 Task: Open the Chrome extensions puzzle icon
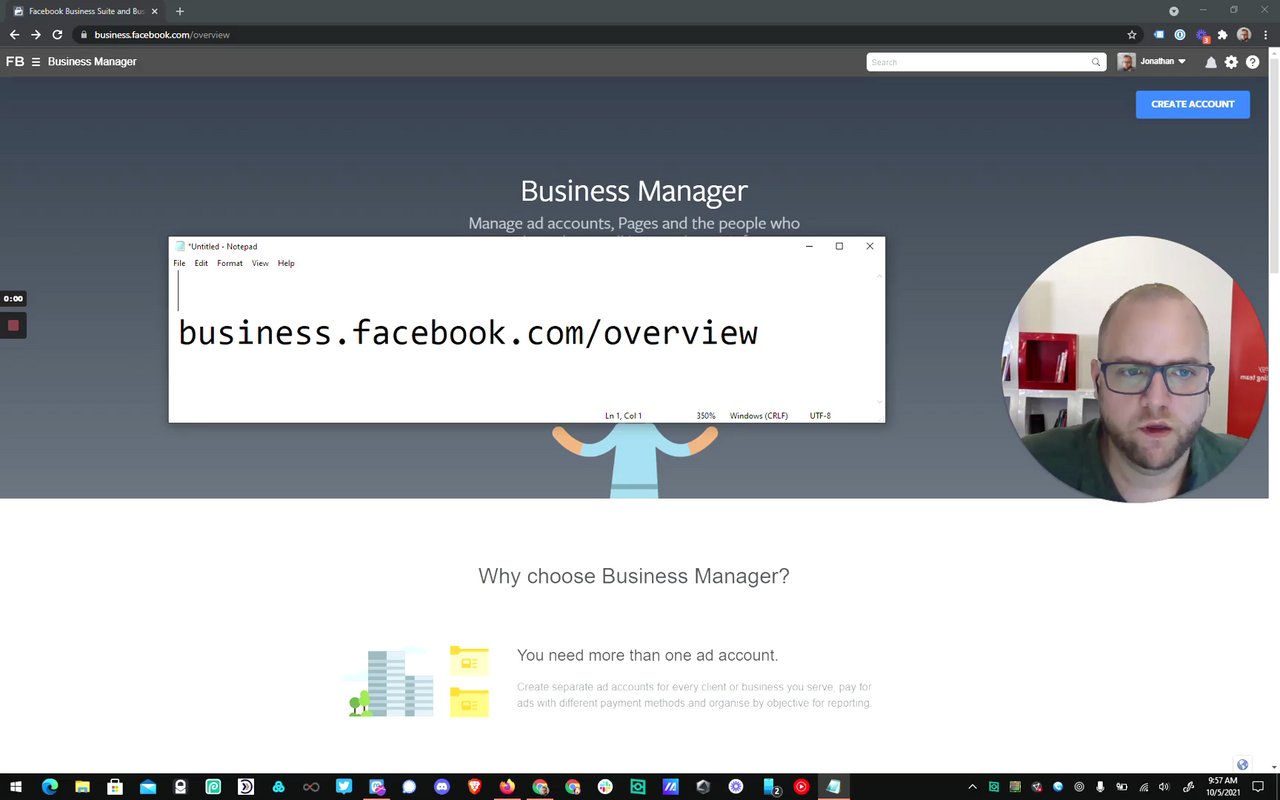(x=1222, y=34)
